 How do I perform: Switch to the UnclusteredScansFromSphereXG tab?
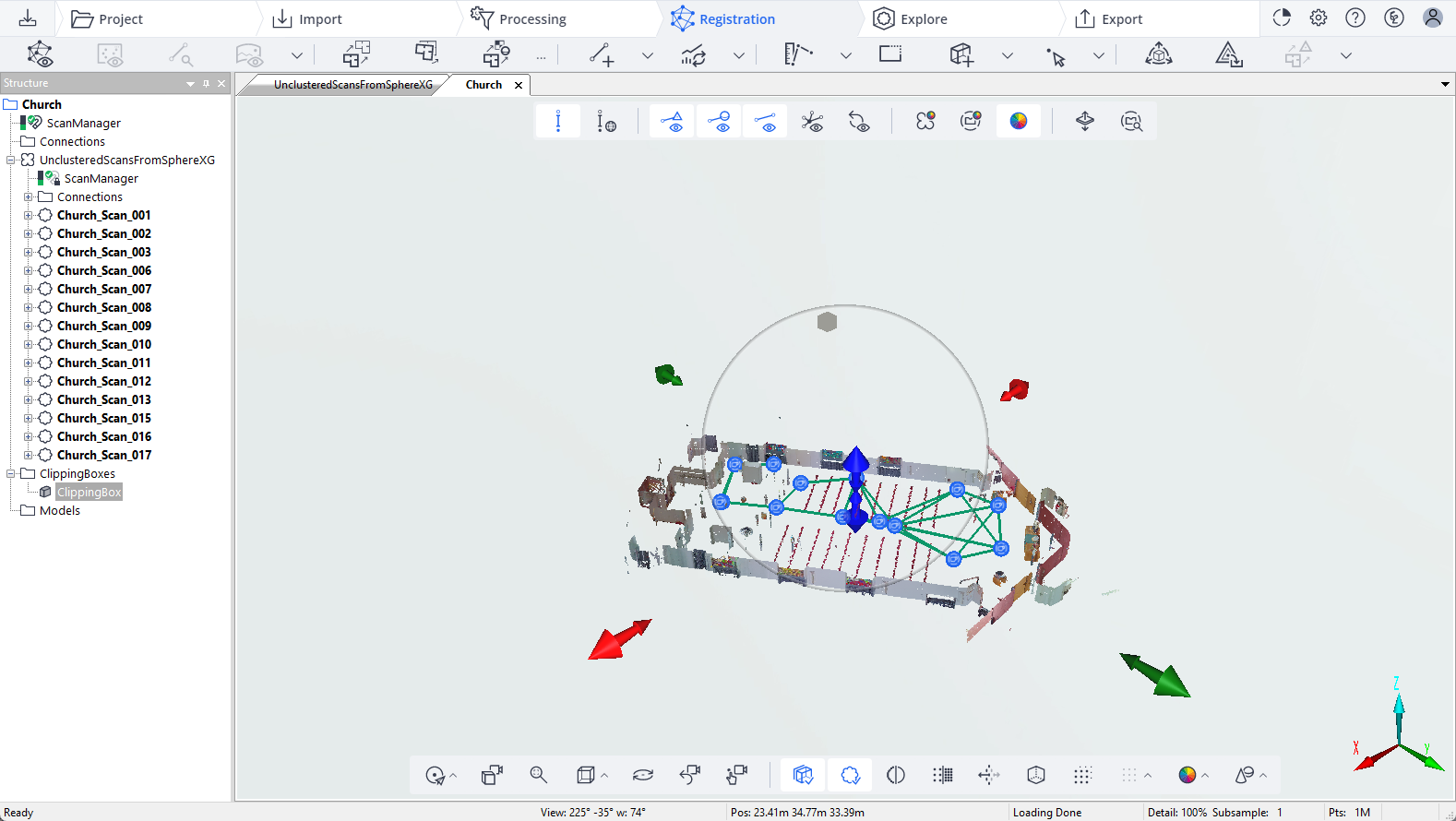tap(352, 85)
